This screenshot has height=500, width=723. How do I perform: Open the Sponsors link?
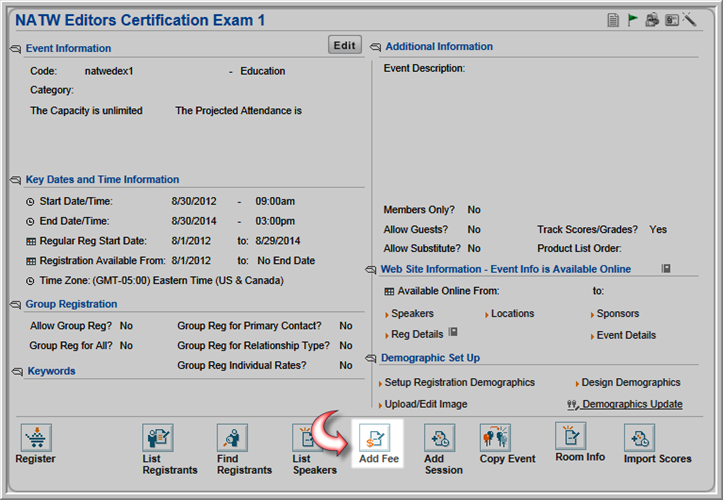(618, 314)
